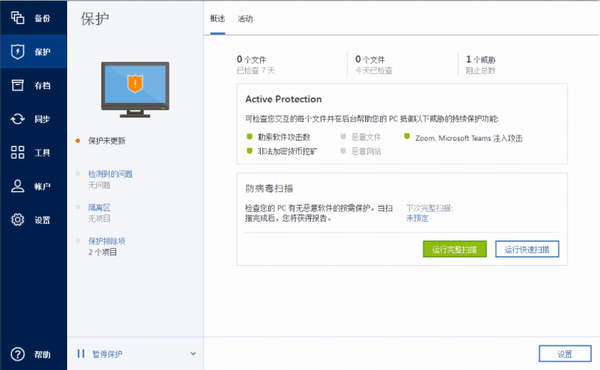Open the 设置 gear icon in sidebar

pyautogui.click(x=18, y=220)
